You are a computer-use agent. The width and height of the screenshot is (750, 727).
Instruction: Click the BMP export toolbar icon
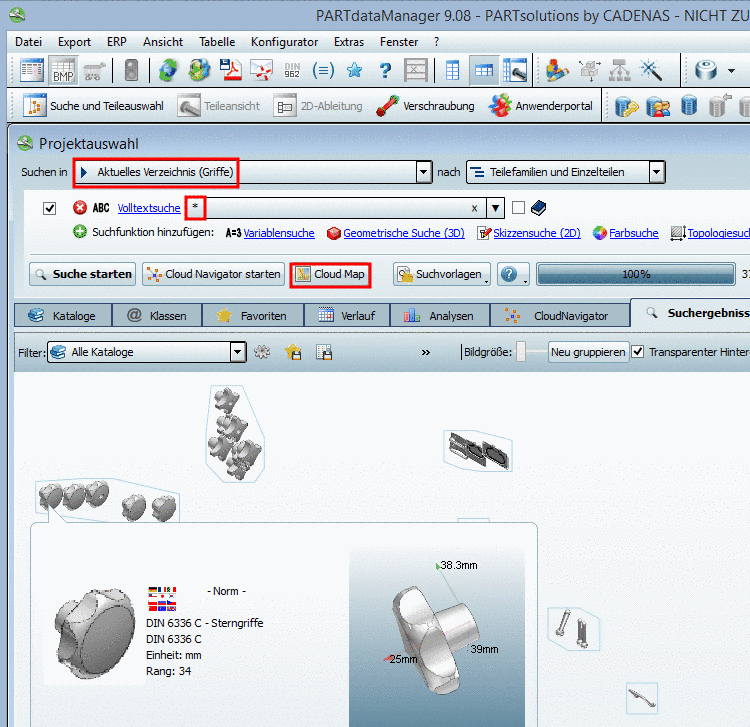point(63,71)
